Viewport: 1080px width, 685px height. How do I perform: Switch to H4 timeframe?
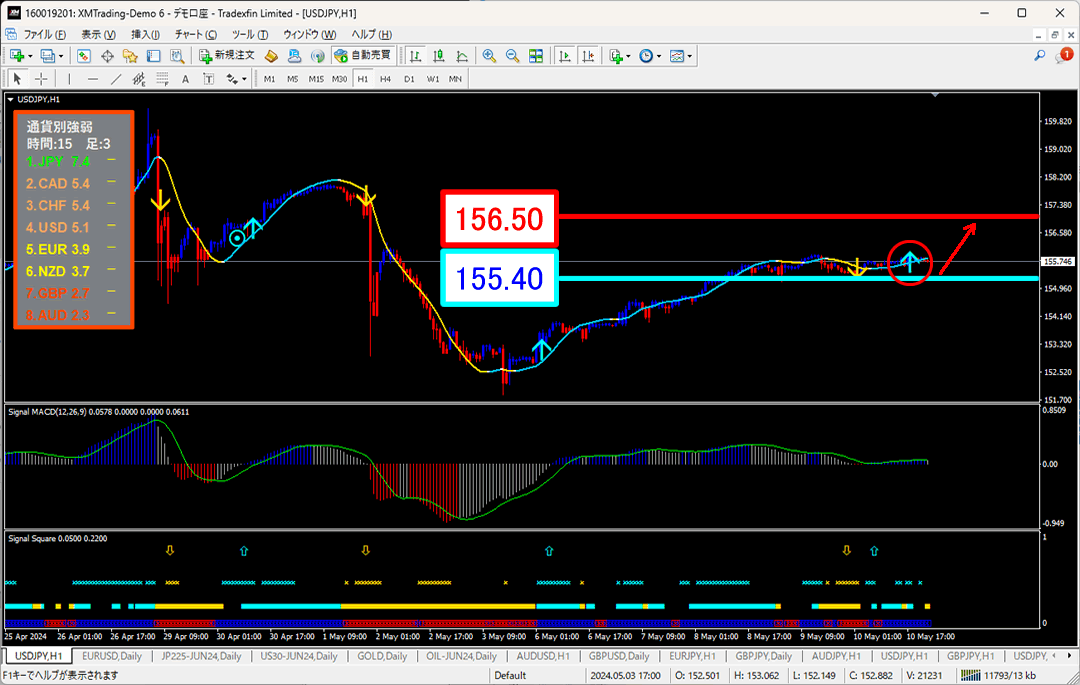coord(386,79)
